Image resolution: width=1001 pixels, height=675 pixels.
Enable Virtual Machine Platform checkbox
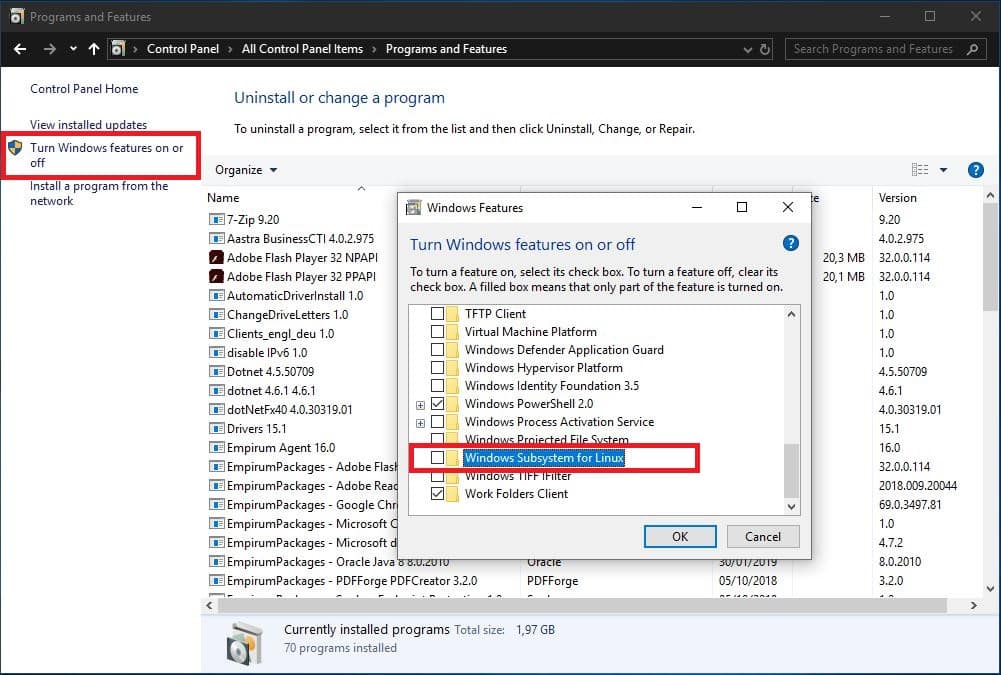pyautogui.click(x=437, y=331)
